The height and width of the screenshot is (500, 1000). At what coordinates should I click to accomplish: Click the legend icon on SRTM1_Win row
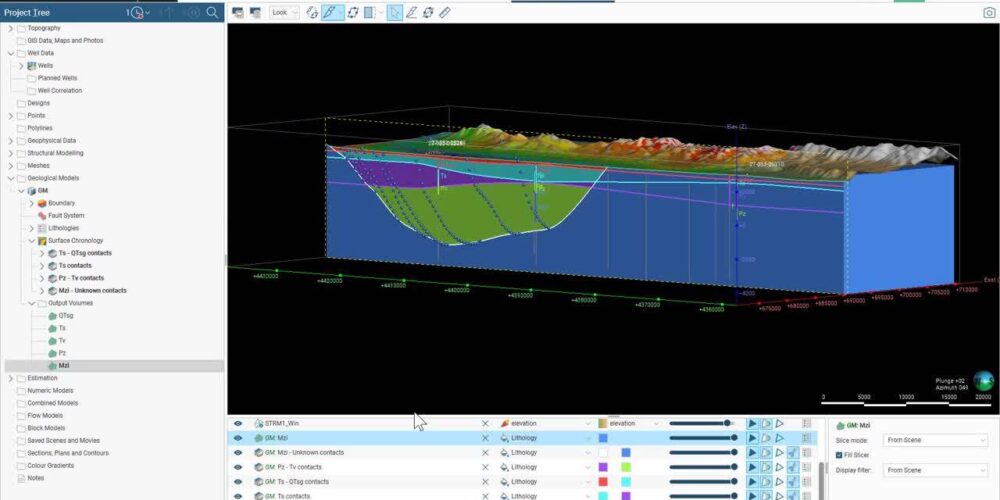807,423
